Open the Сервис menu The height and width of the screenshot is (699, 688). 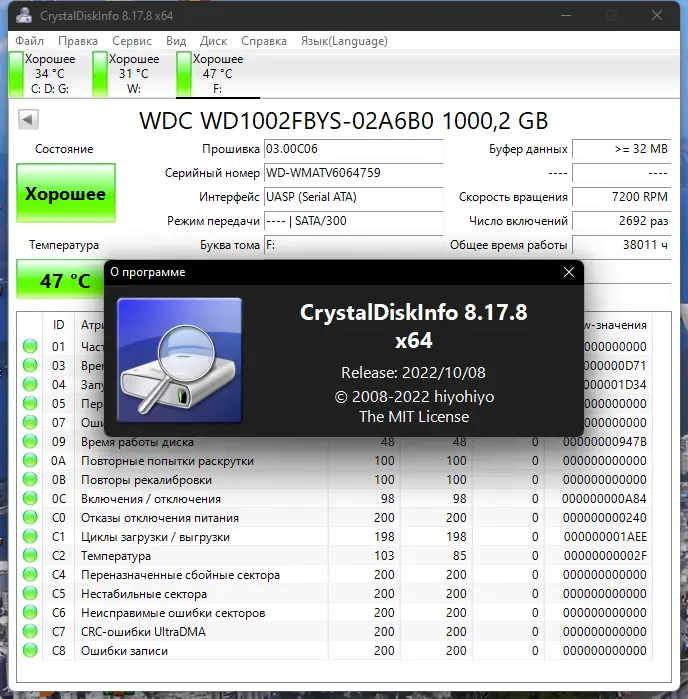pyautogui.click(x=132, y=41)
